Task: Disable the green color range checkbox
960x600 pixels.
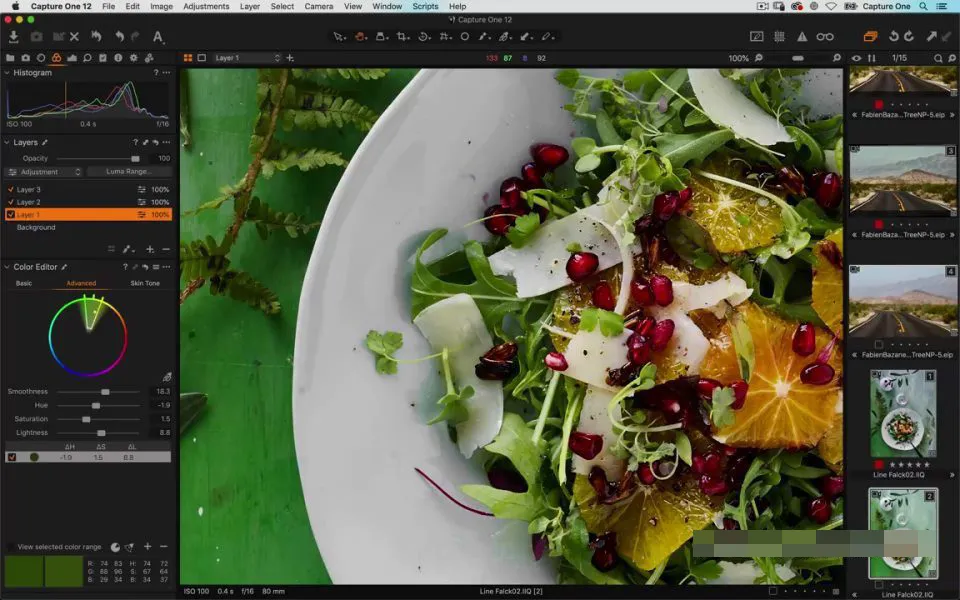Action: [x=11, y=457]
